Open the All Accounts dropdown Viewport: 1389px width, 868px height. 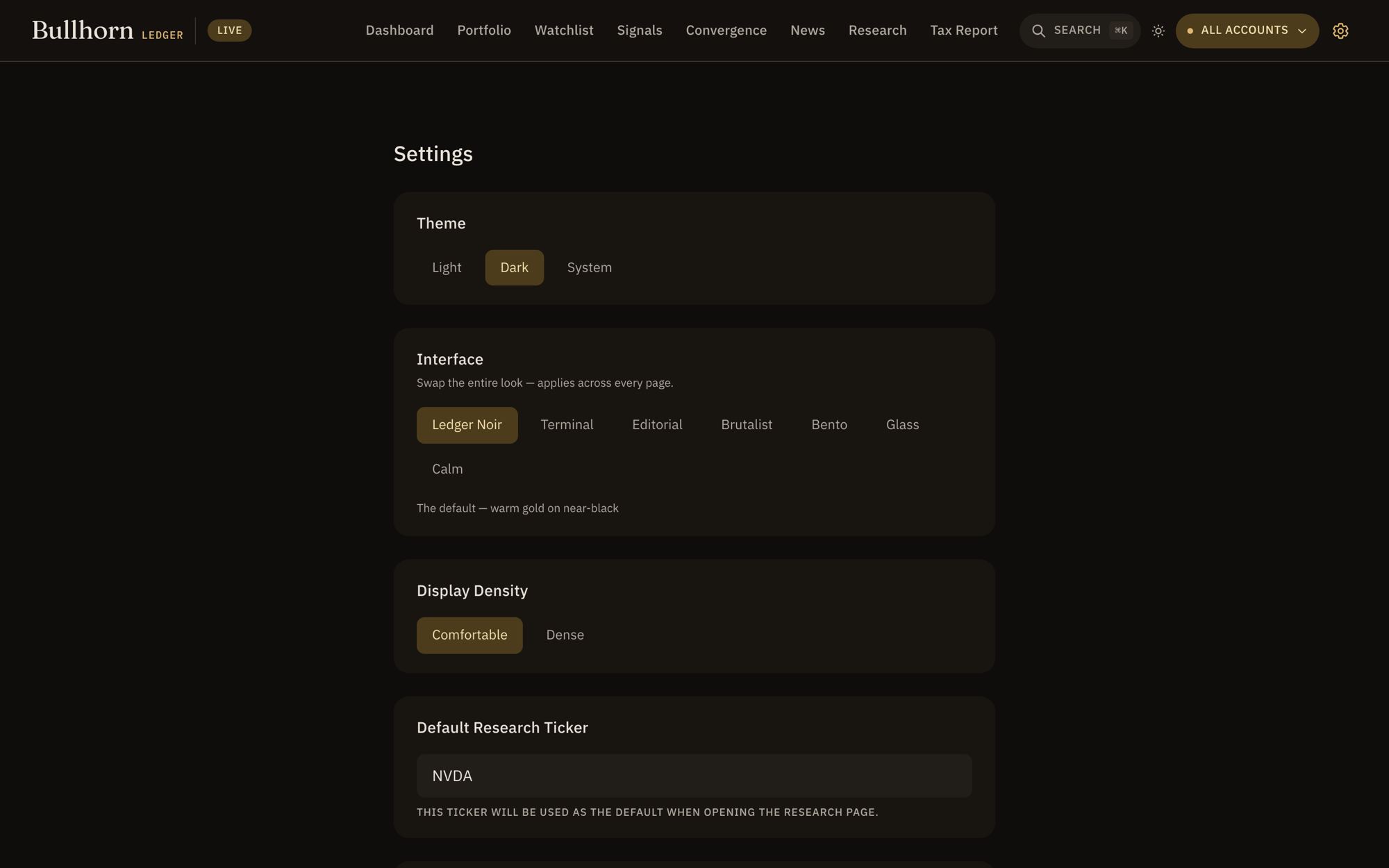click(x=1247, y=31)
